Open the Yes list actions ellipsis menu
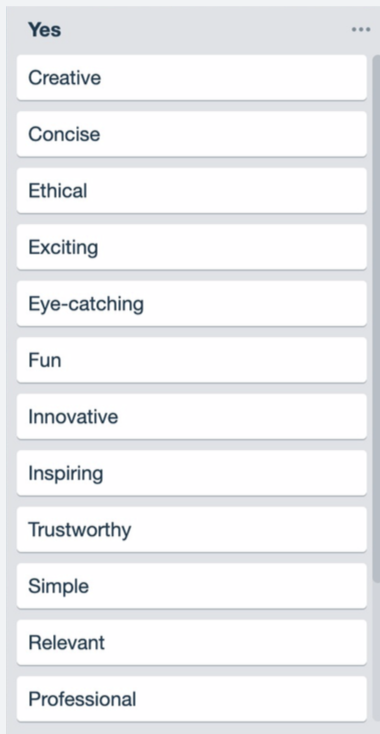Viewport: 380px width, 734px height. tap(361, 29)
